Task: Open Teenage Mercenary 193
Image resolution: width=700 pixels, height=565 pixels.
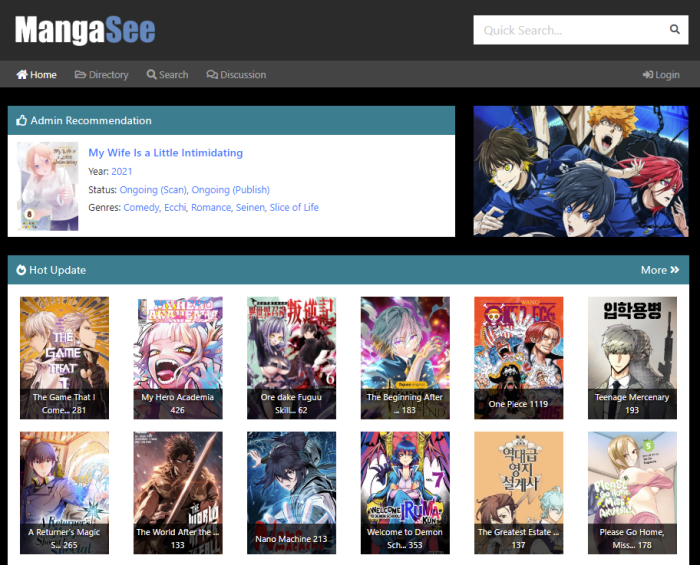Action: [632, 358]
